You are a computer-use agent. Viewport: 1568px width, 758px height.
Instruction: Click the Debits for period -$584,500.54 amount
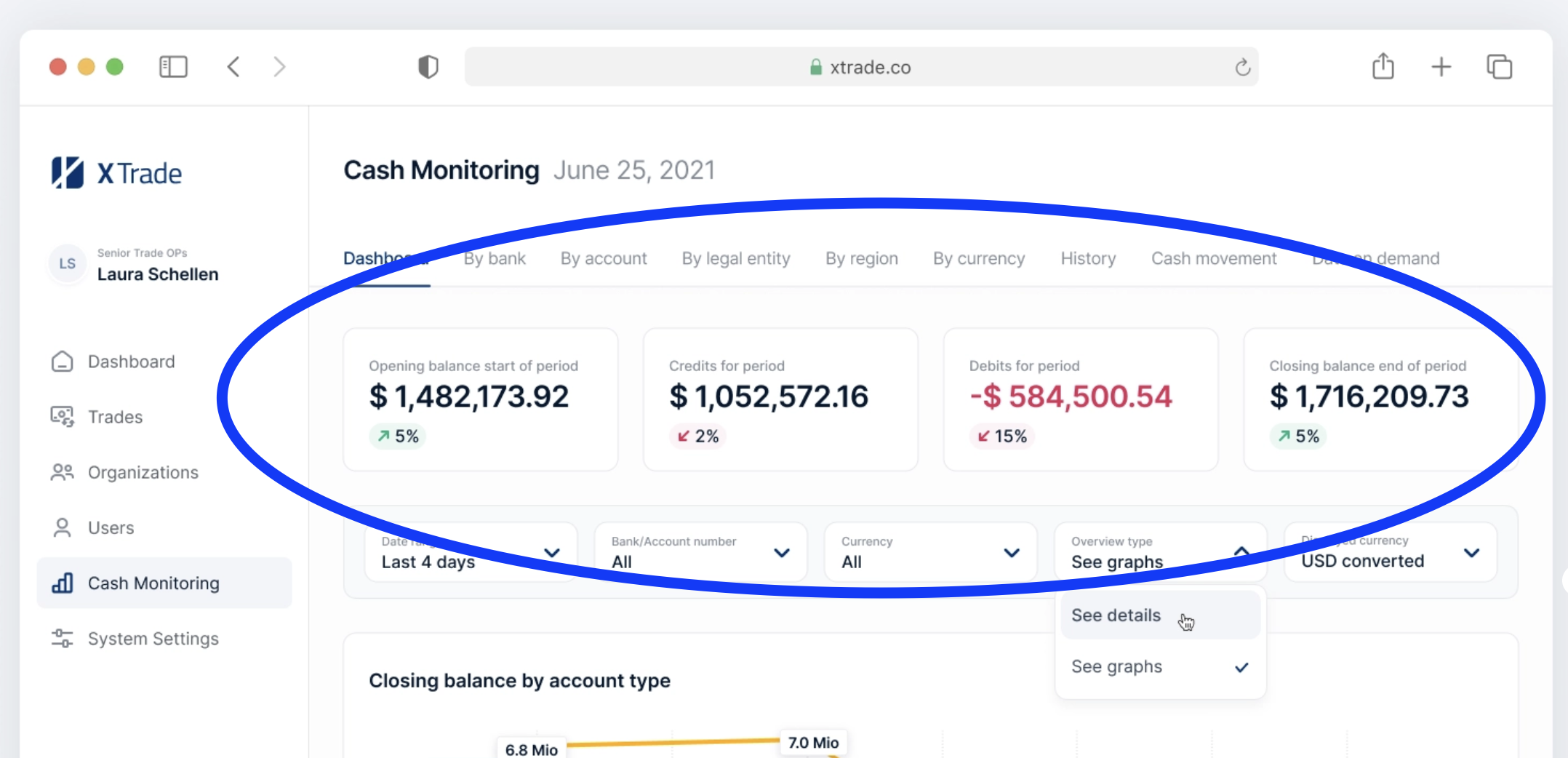click(1071, 396)
